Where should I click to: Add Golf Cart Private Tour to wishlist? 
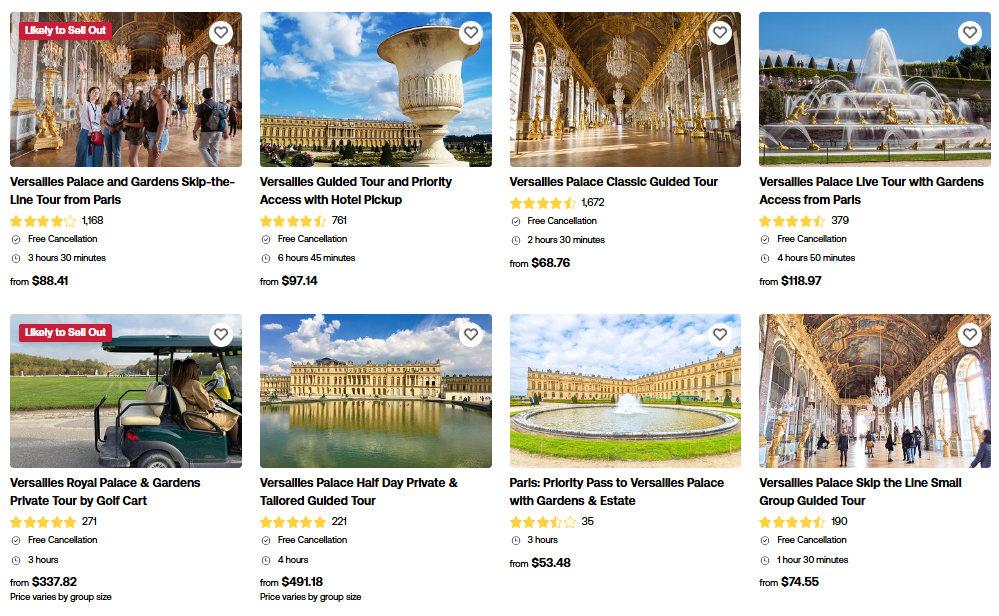[x=221, y=335]
